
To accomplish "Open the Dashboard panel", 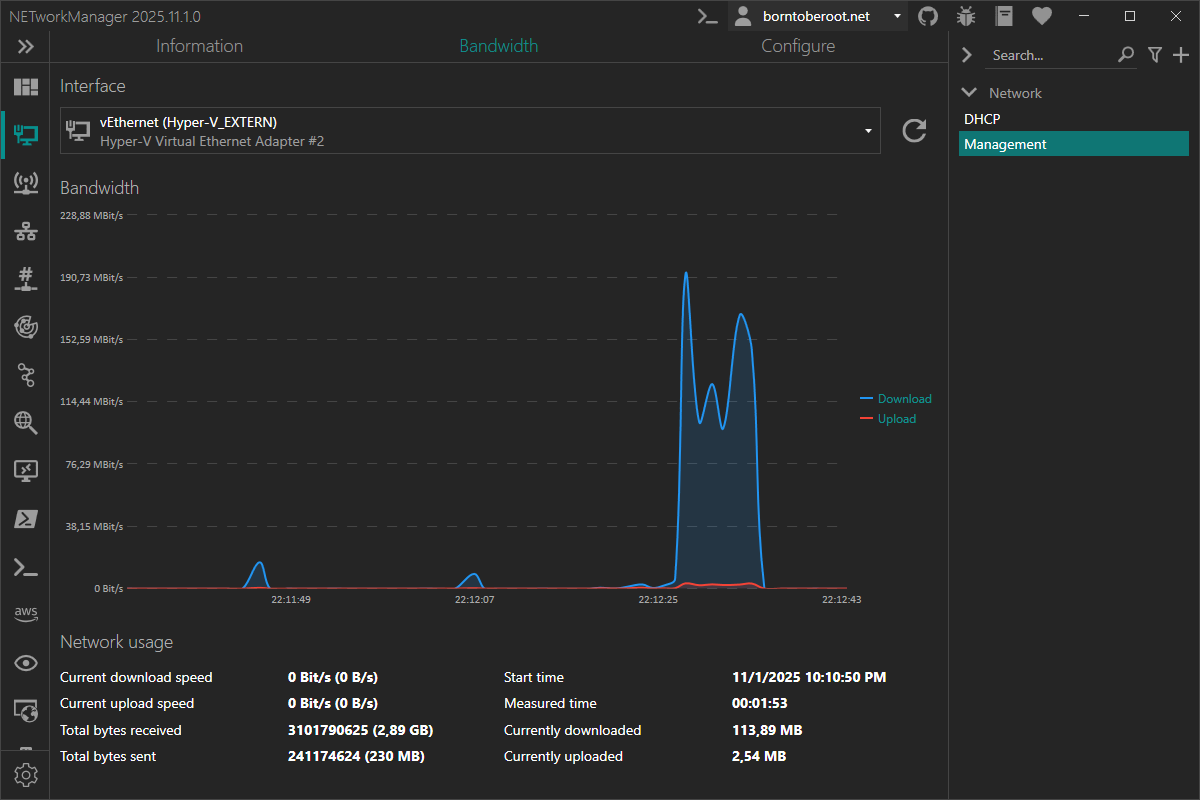I will point(25,86).
